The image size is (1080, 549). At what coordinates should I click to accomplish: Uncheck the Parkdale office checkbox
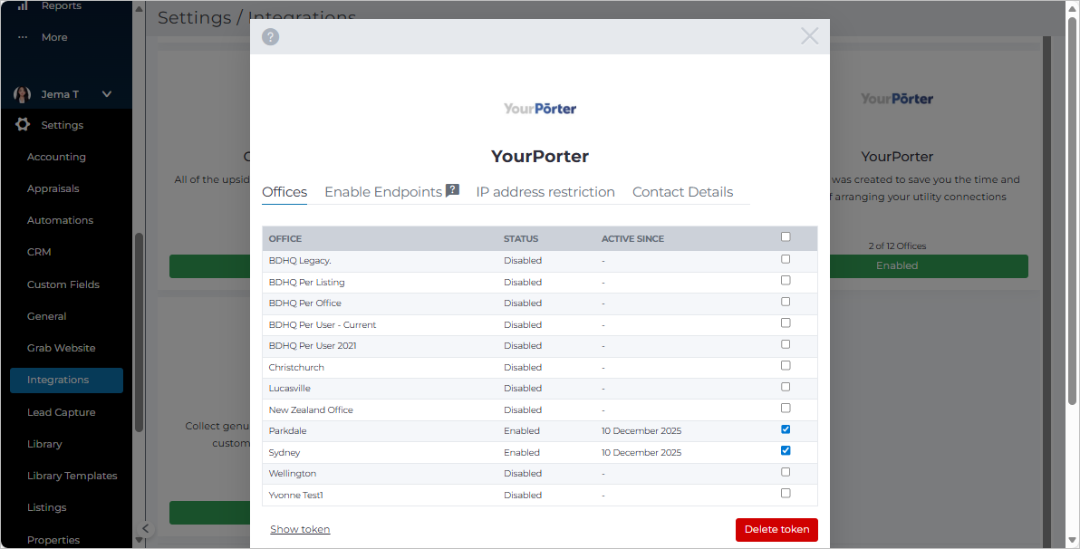786,430
